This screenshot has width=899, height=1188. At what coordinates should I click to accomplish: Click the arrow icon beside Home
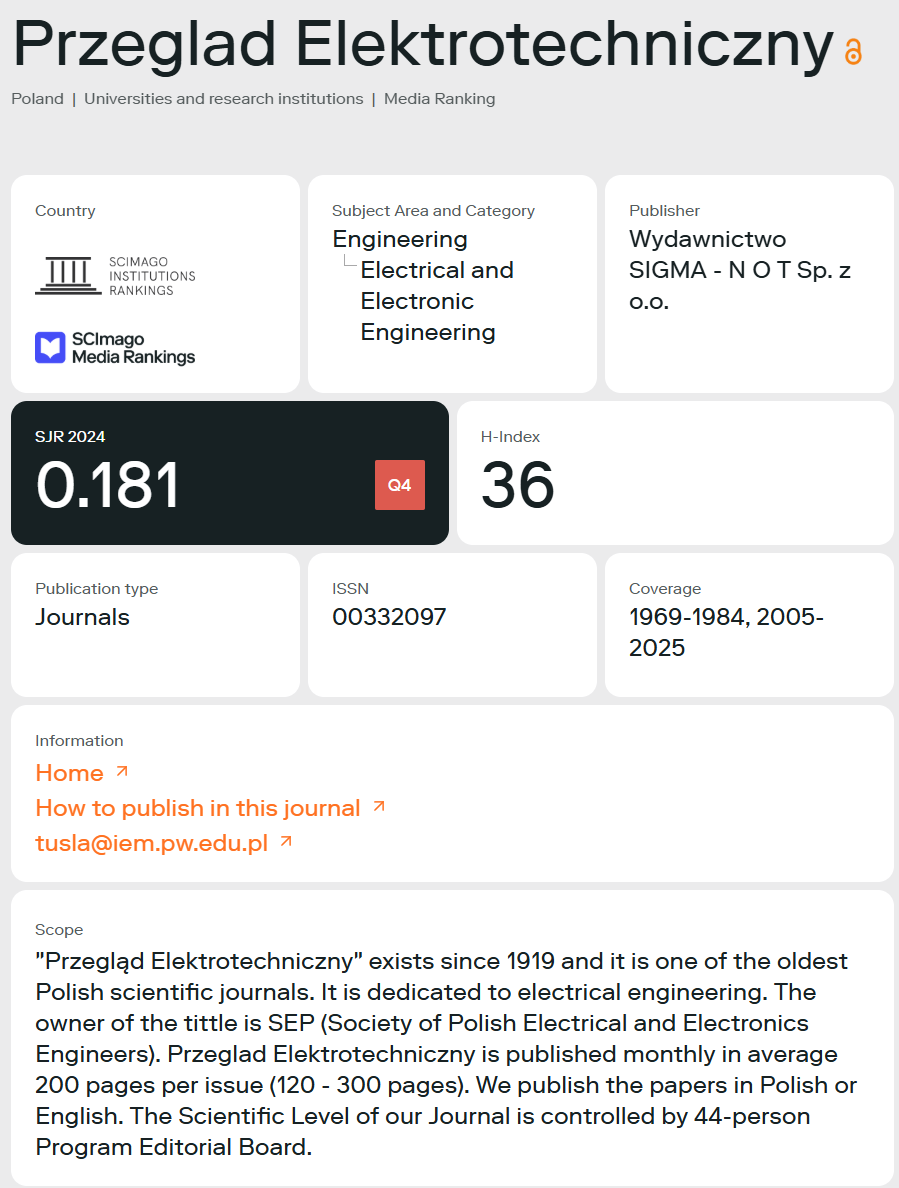[x=122, y=771]
